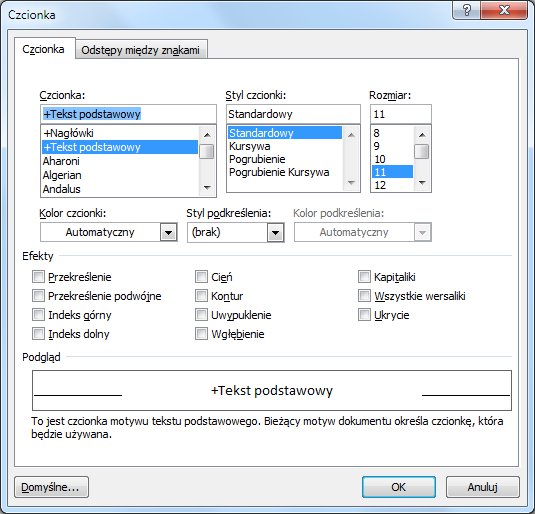Switch to Odstępy między znakami tab

pos(141,50)
